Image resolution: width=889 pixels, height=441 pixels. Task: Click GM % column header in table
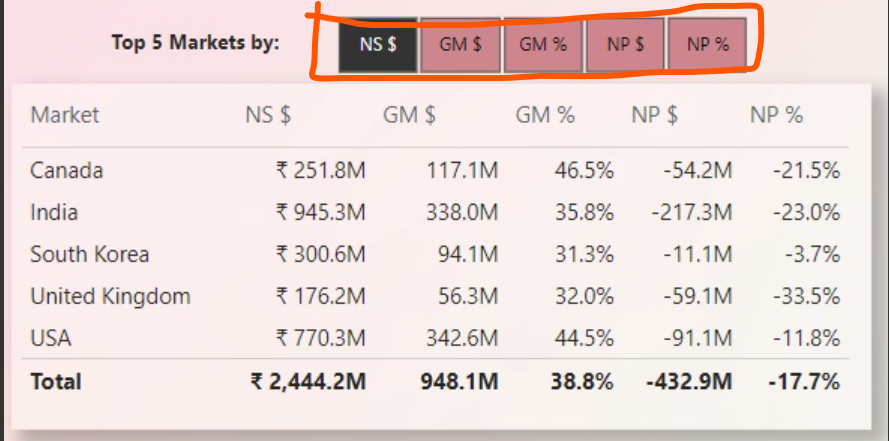tap(545, 115)
